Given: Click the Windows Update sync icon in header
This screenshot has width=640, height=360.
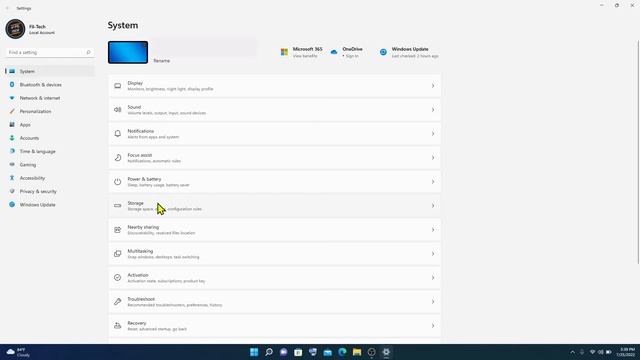Looking at the screenshot, I should coord(383,52).
